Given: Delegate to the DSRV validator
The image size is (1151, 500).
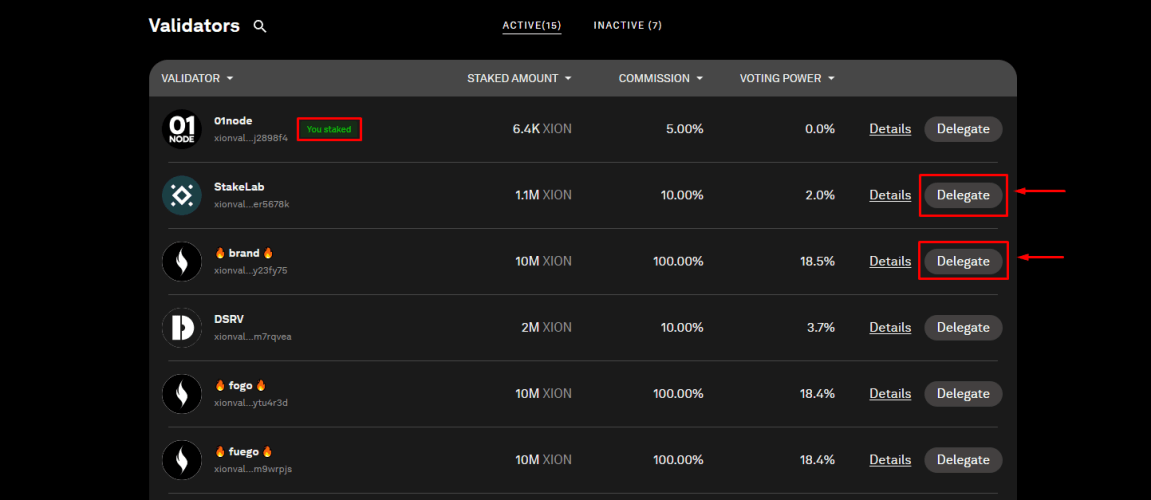Looking at the screenshot, I should point(963,327).
